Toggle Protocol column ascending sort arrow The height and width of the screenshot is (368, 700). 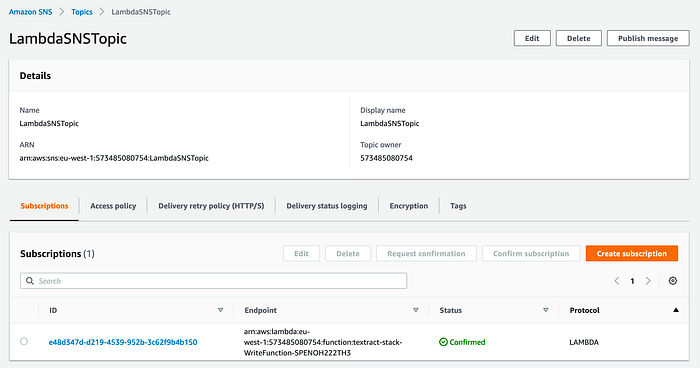[x=676, y=310]
